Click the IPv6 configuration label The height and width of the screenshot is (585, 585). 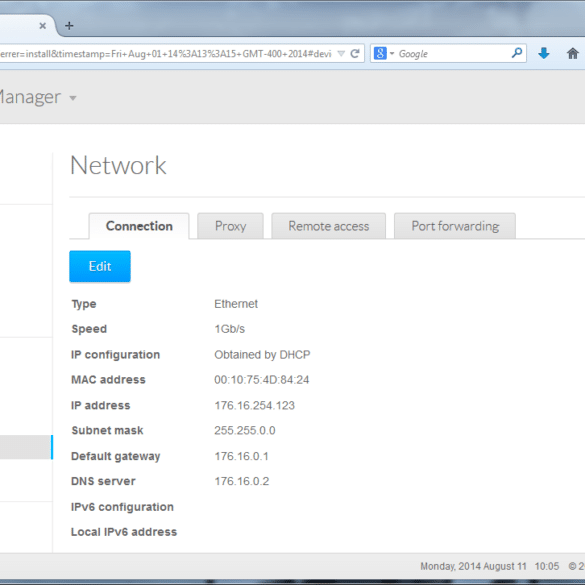pyautogui.click(x=122, y=507)
